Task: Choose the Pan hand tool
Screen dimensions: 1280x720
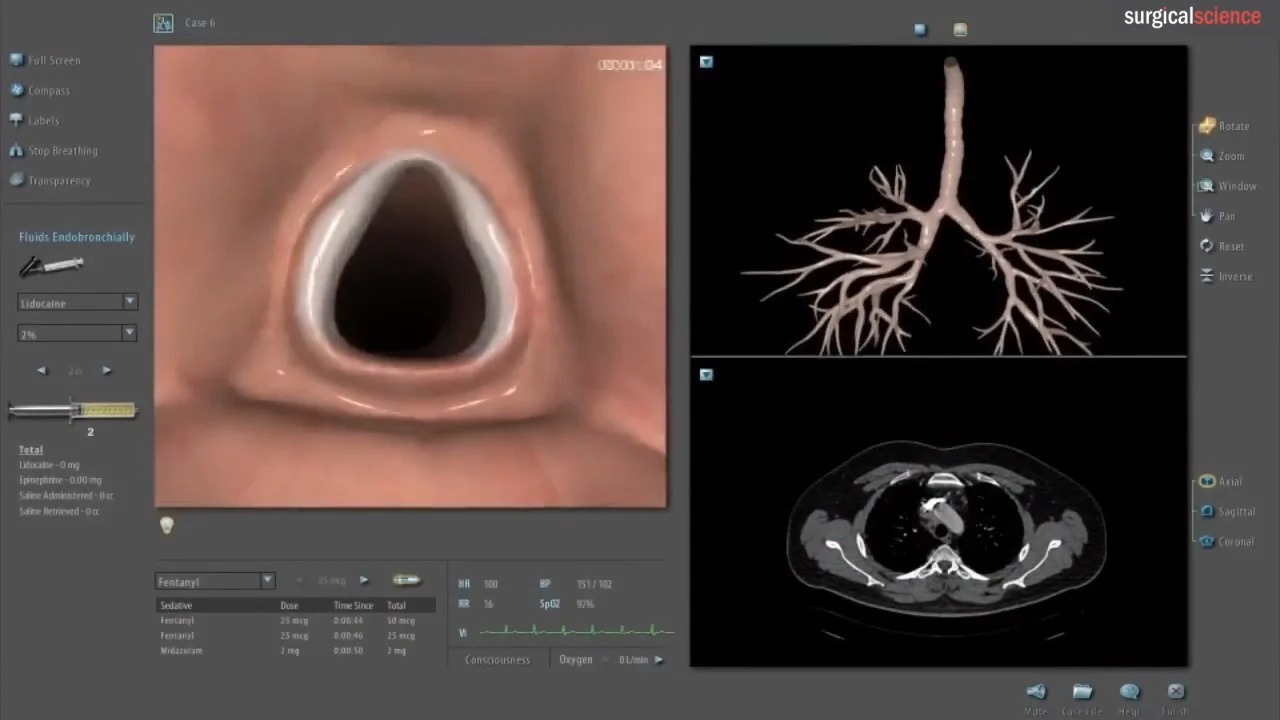Action: click(1206, 216)
